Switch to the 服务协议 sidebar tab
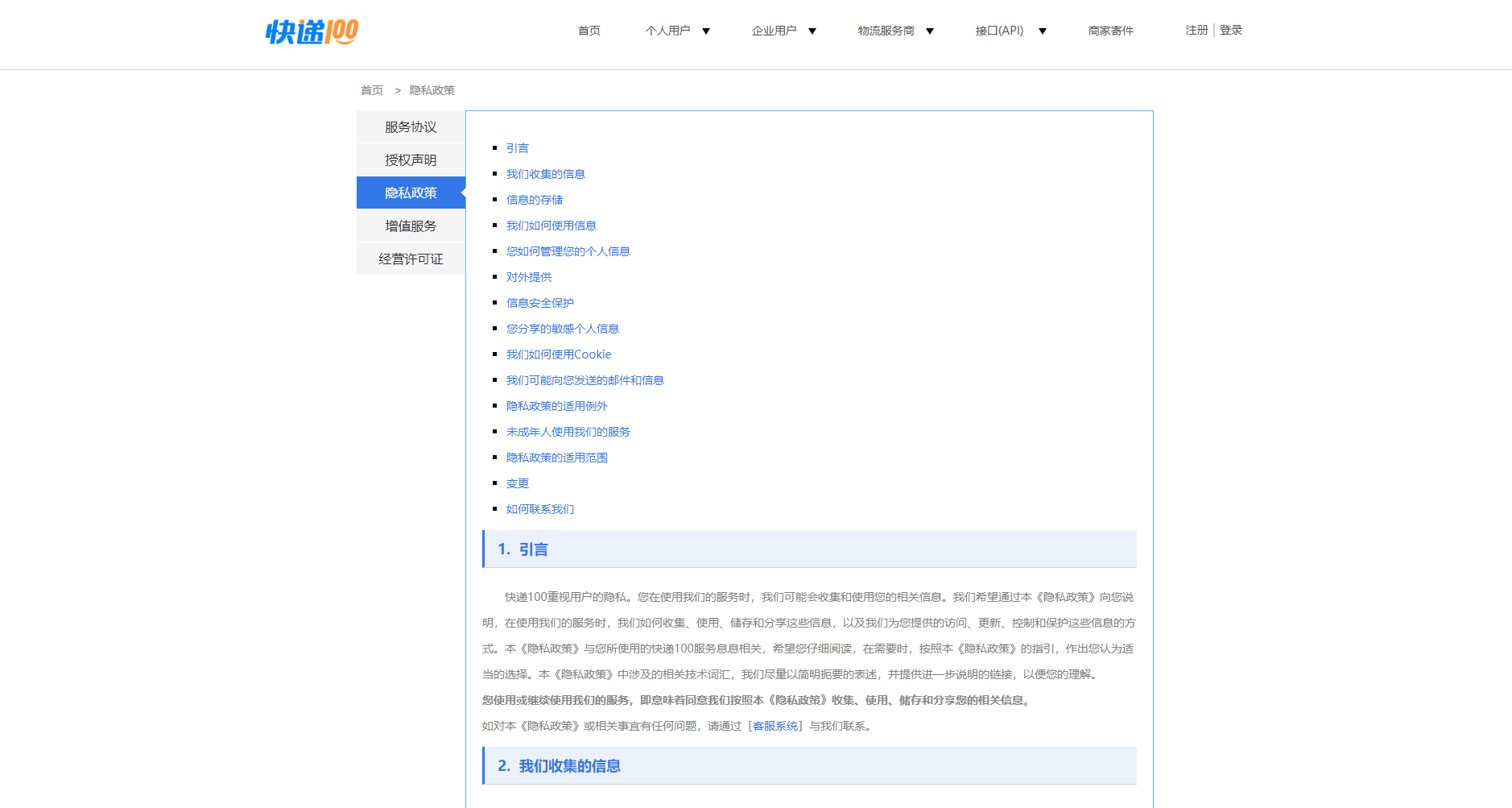 pyautogui.click(x=410, y=126)
